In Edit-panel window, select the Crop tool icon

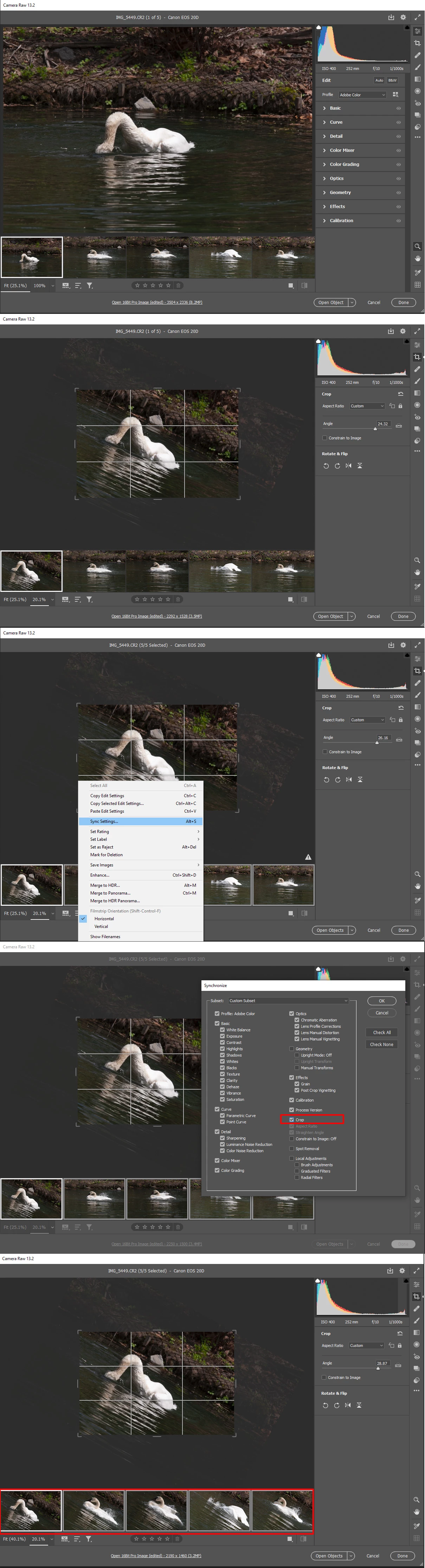click(417, 43)
